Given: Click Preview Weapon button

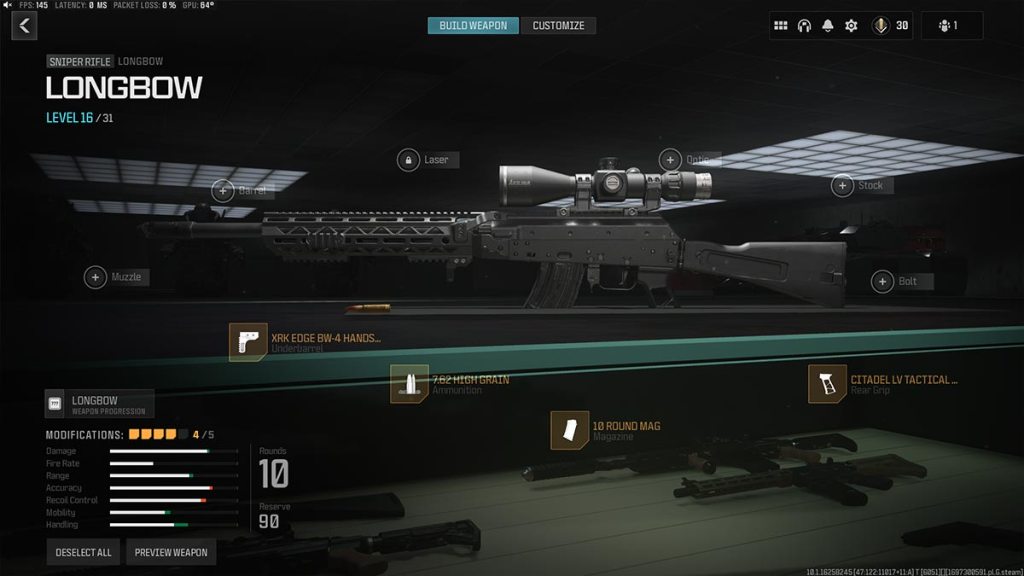Looking at the screenshot, I should [x=171, y=552].
